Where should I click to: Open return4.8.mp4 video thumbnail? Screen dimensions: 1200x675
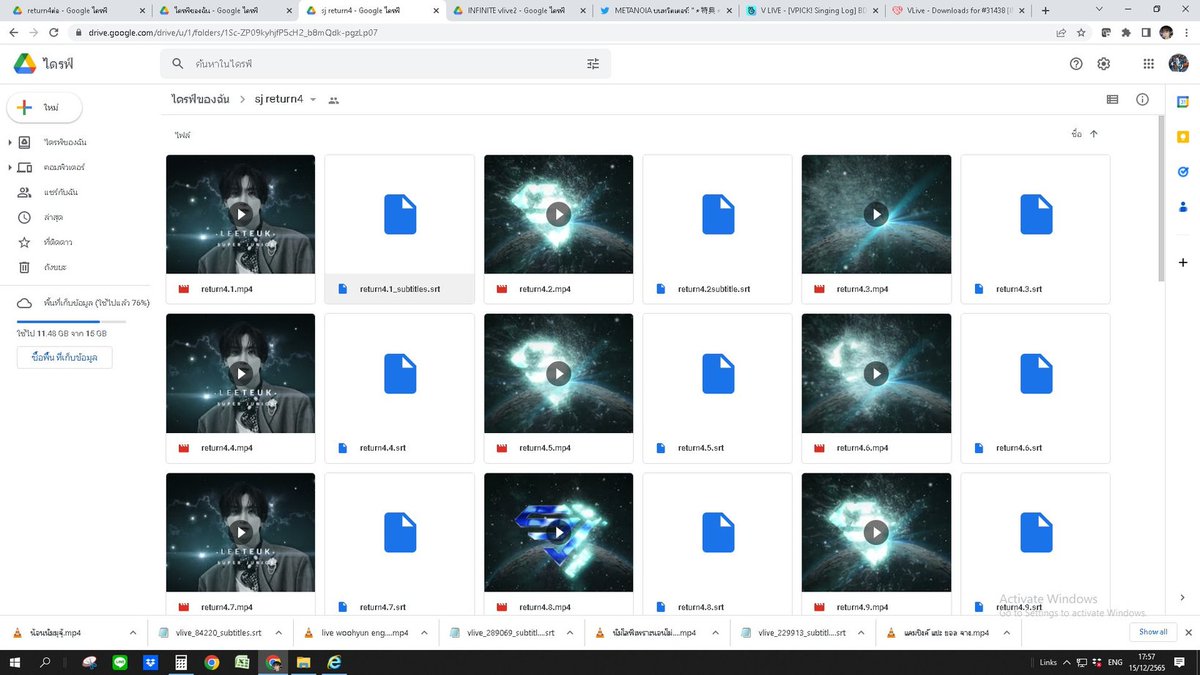point(558,532)
